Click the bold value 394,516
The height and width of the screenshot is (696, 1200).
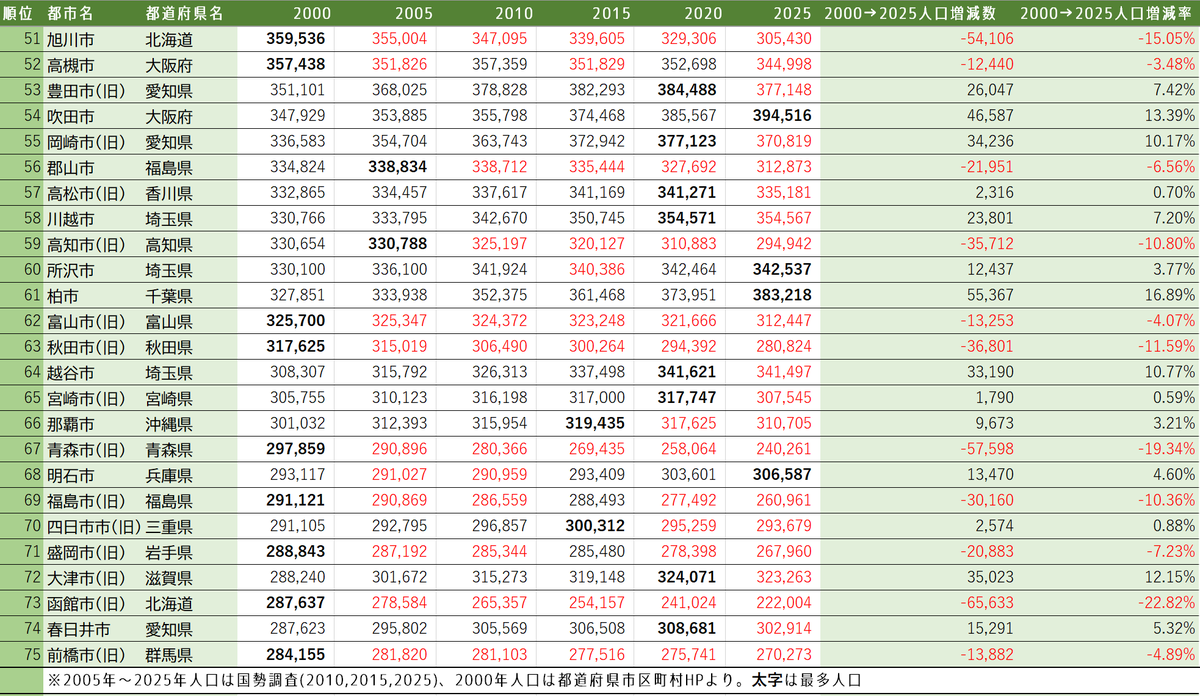(x=781, y=114)
